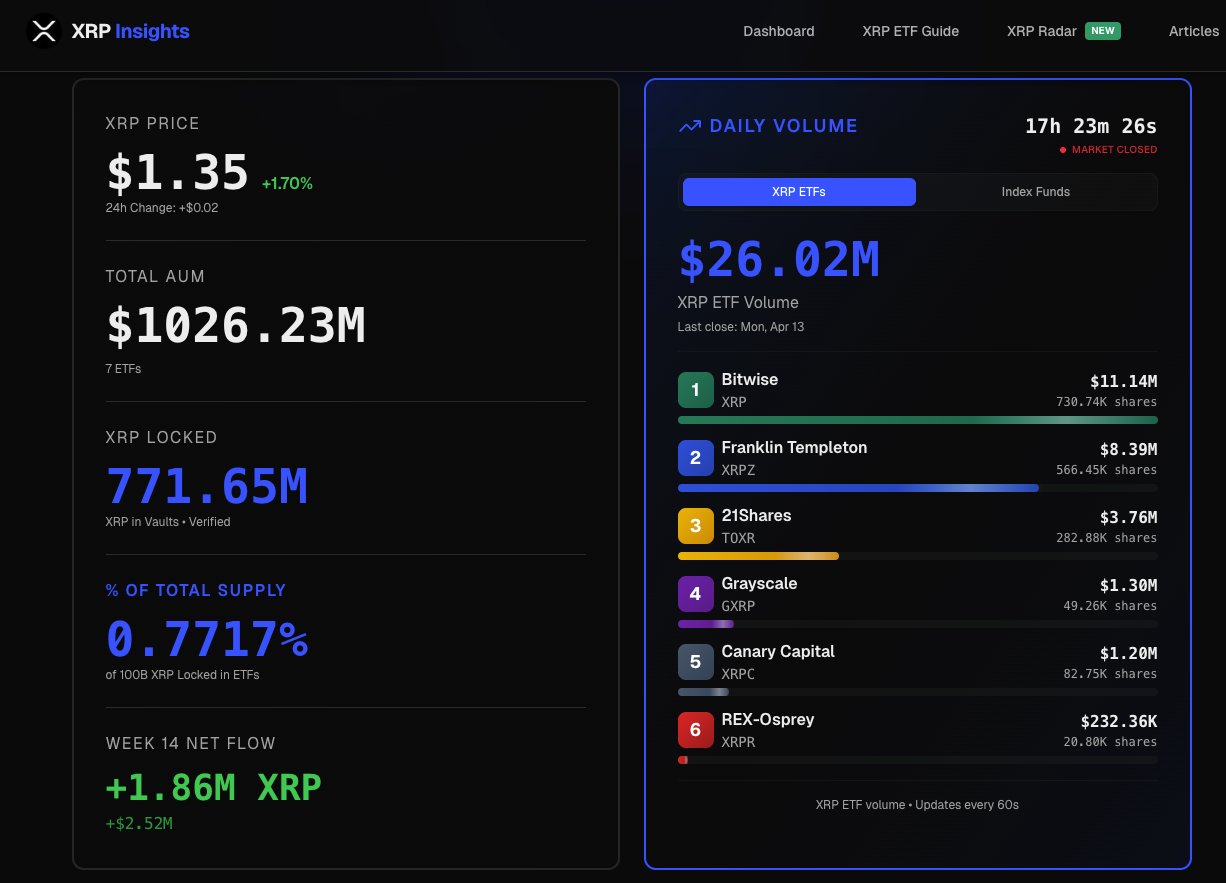Click the gray rank 5 Canary Capital badge

696,662
